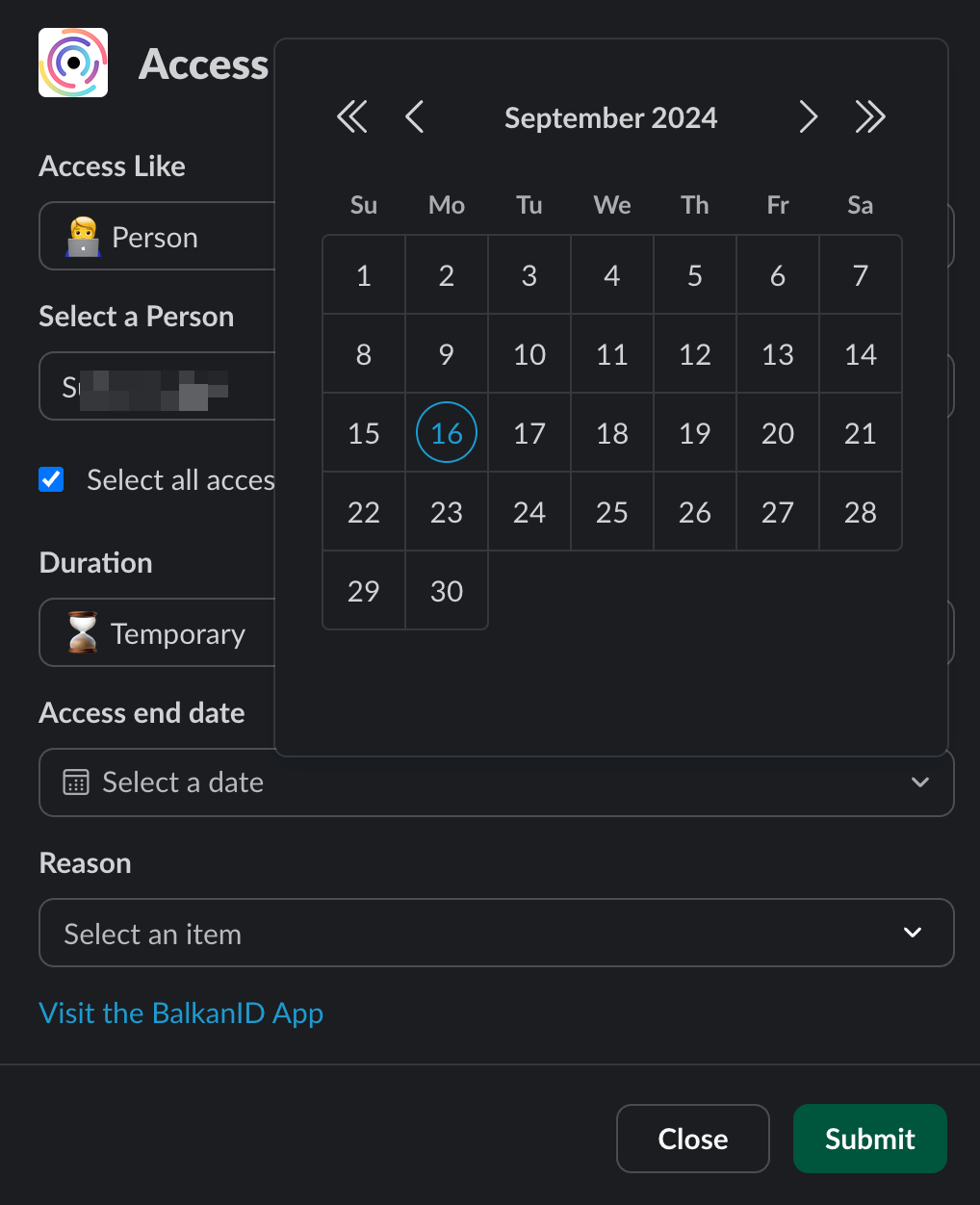Image resolution: width=980 pixels, height=1205 pixels.
Task: Click the BalkanID app logo
Action: pyautogui.click(x=73, y=64)
